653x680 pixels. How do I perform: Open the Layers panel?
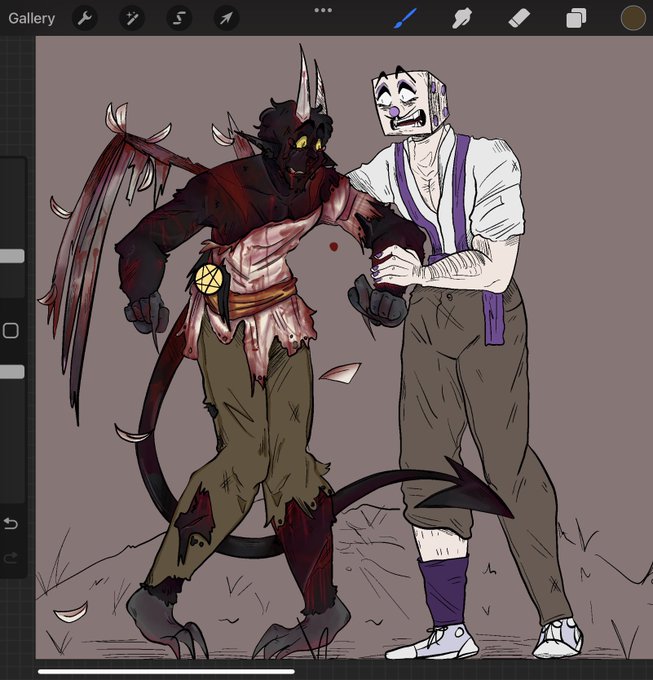[x=576, y=19]
